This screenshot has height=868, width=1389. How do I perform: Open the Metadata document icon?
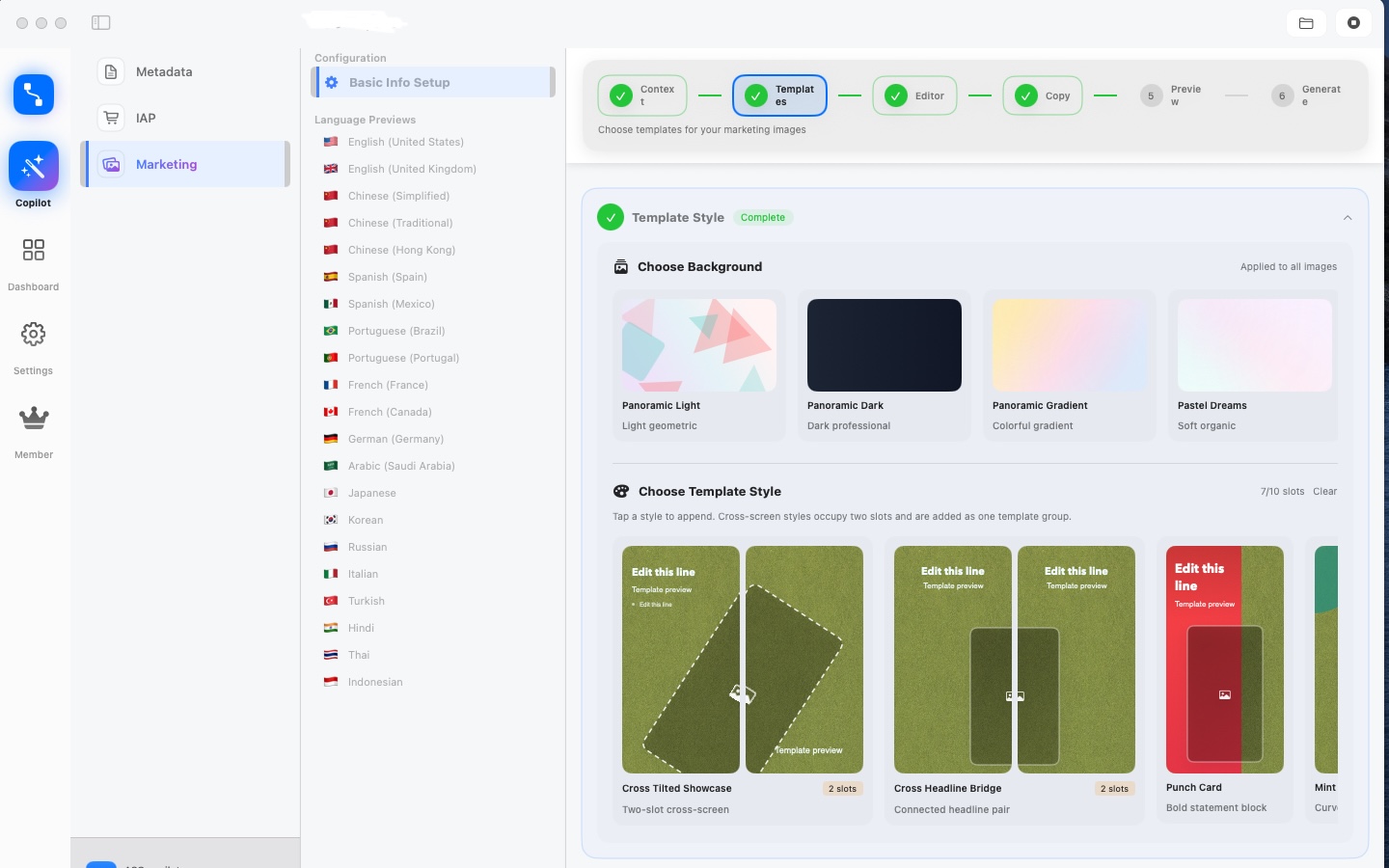pos(111,71)
